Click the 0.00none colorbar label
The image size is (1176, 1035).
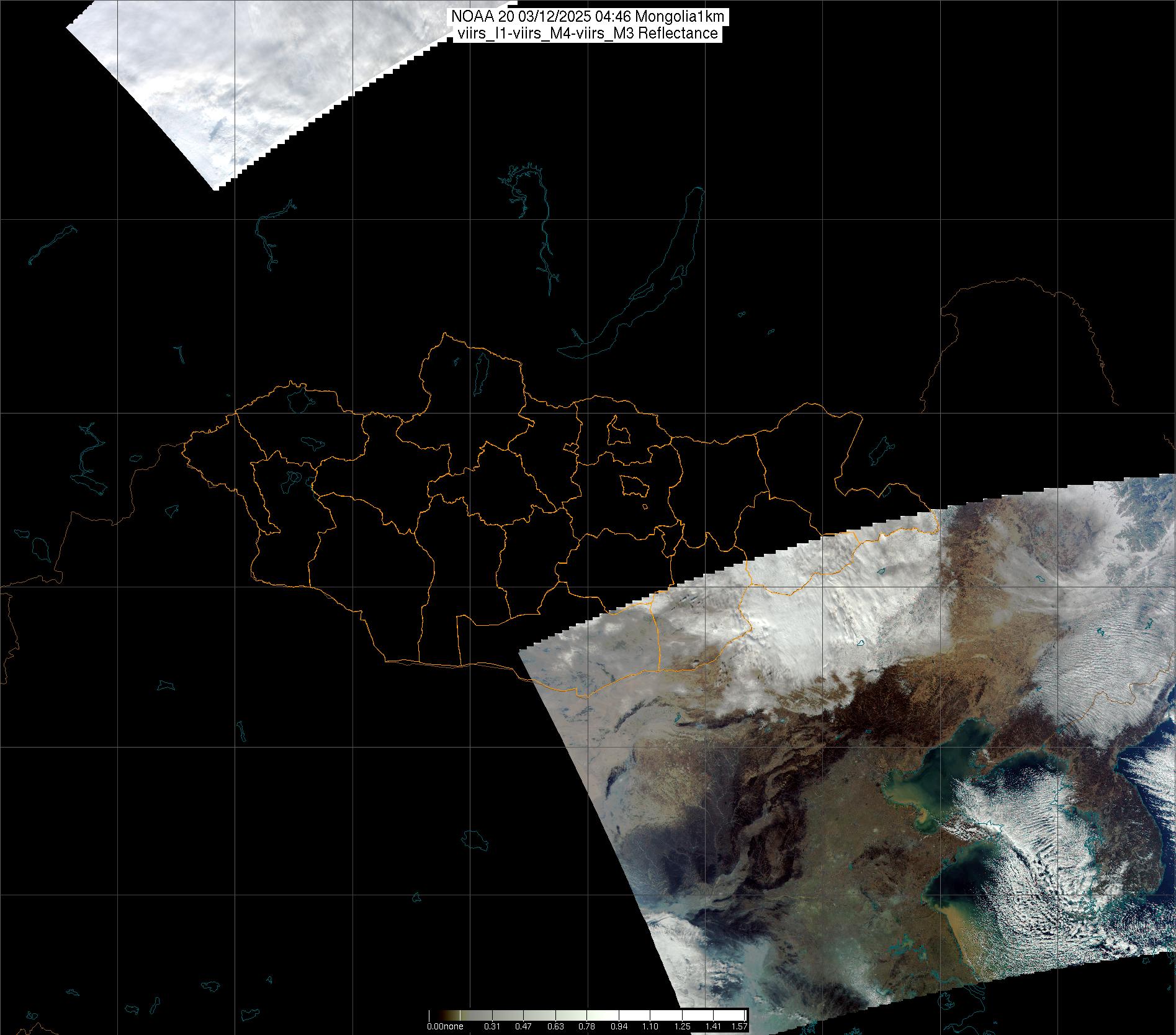pyautogui.click(x=445, y=1026)
